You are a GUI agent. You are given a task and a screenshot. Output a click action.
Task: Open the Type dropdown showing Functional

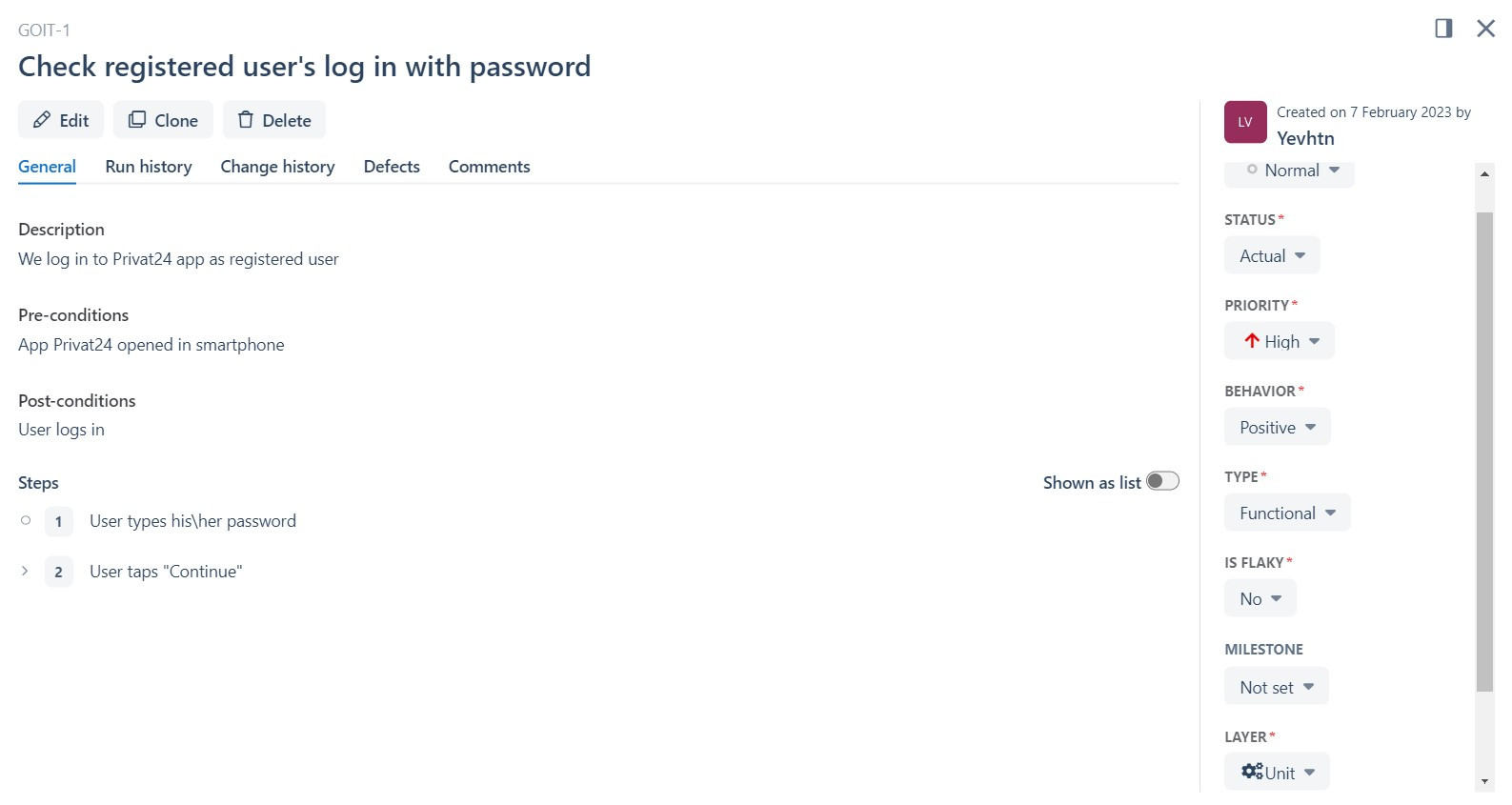pos(1287,513)
